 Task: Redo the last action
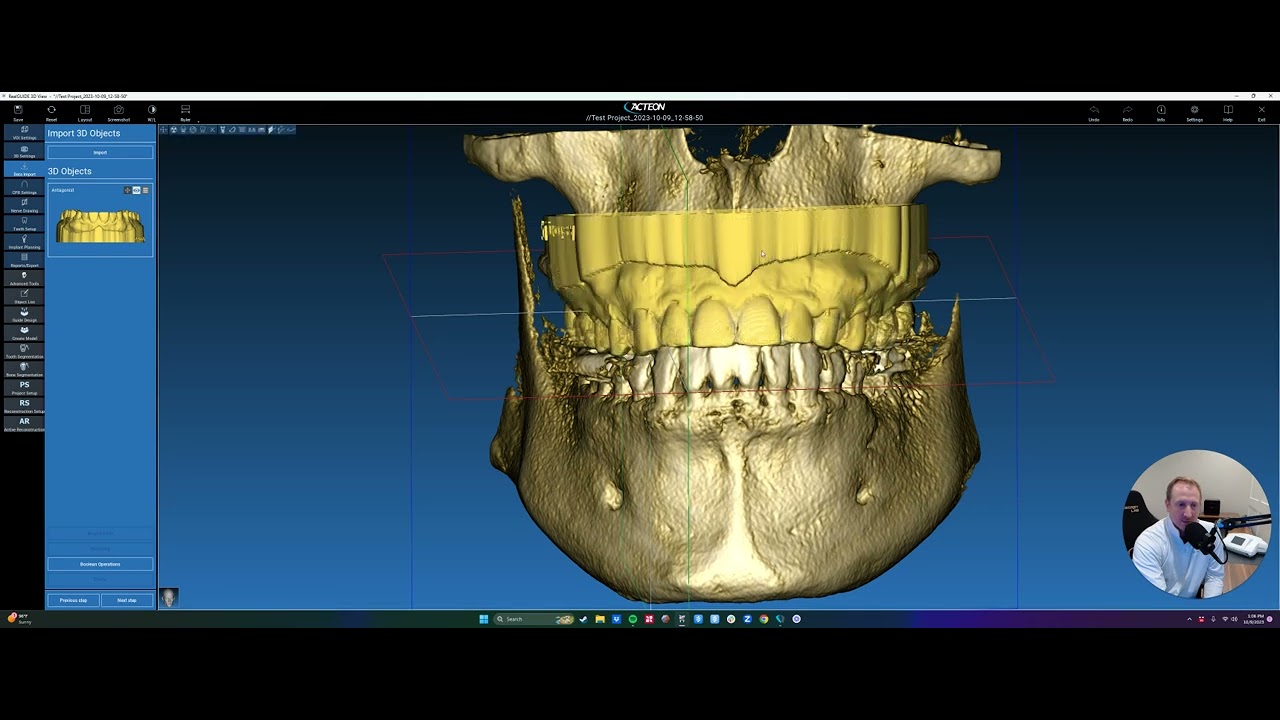coord(1127,112)
